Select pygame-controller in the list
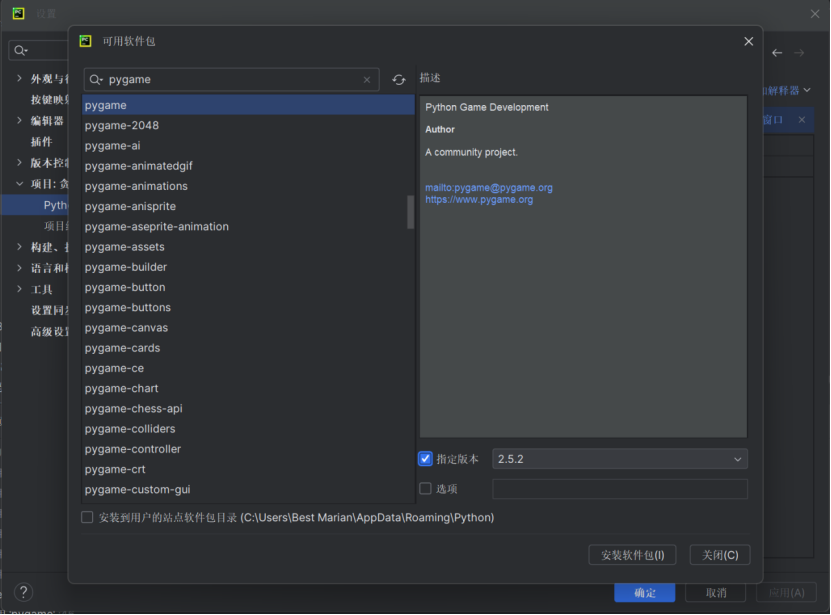Screen dimensions: 831x615 (248, 449)
